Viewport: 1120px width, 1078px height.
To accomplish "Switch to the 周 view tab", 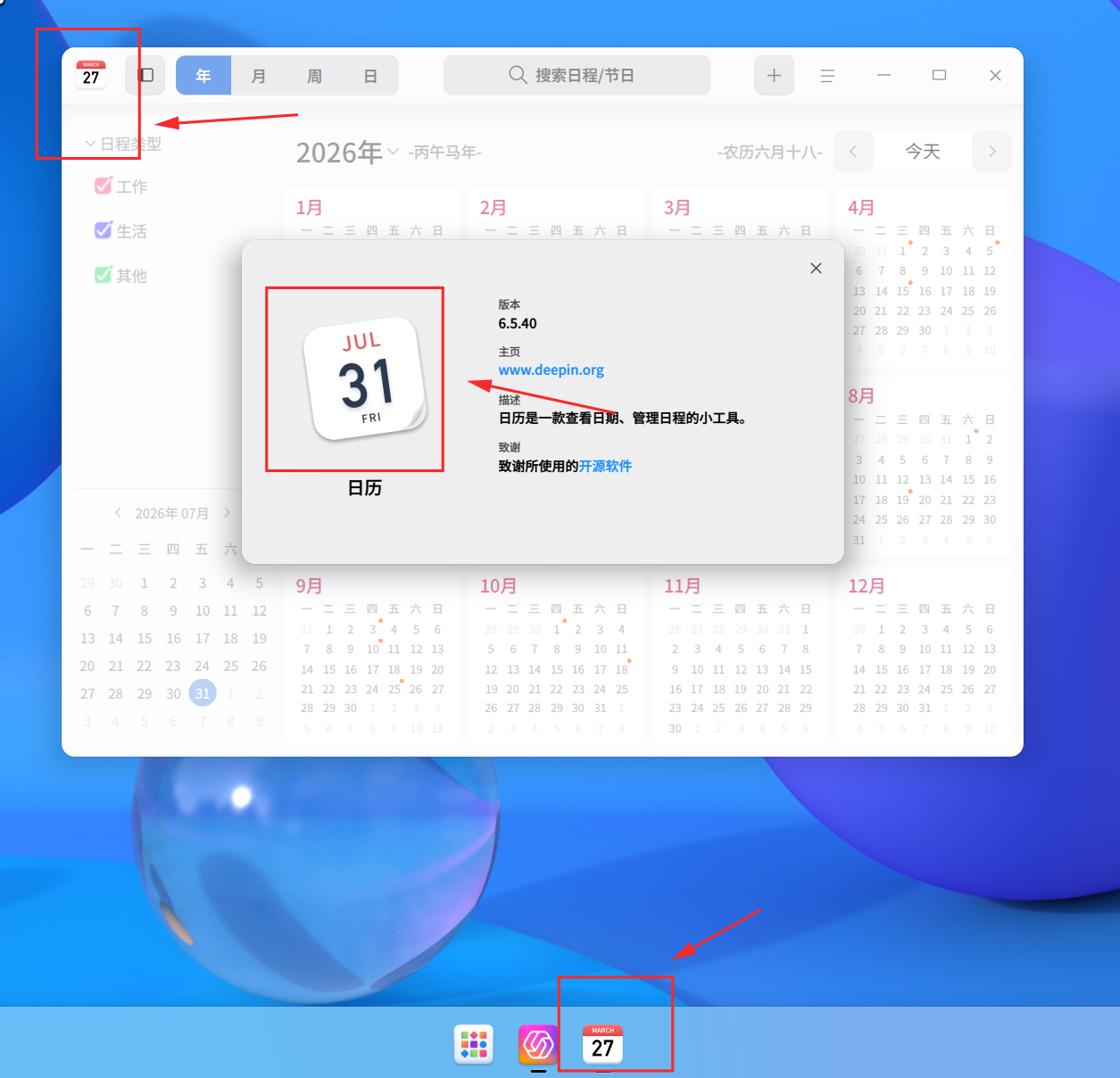I will pos(314,76).
